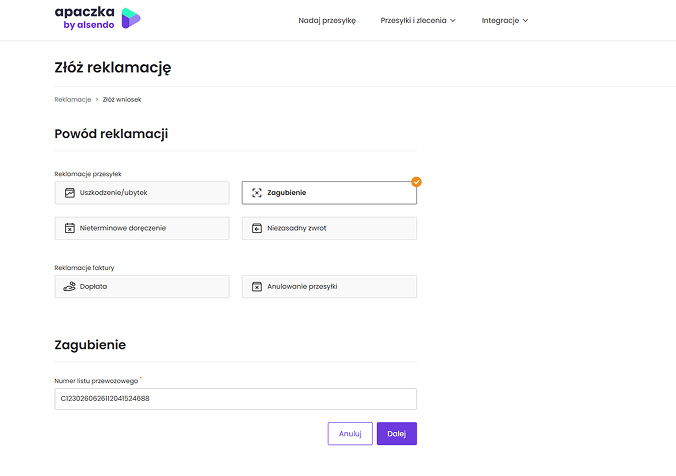Go to the Reklamacje breadcrumb link
This screenshot has height=476, width=676.
72,99
